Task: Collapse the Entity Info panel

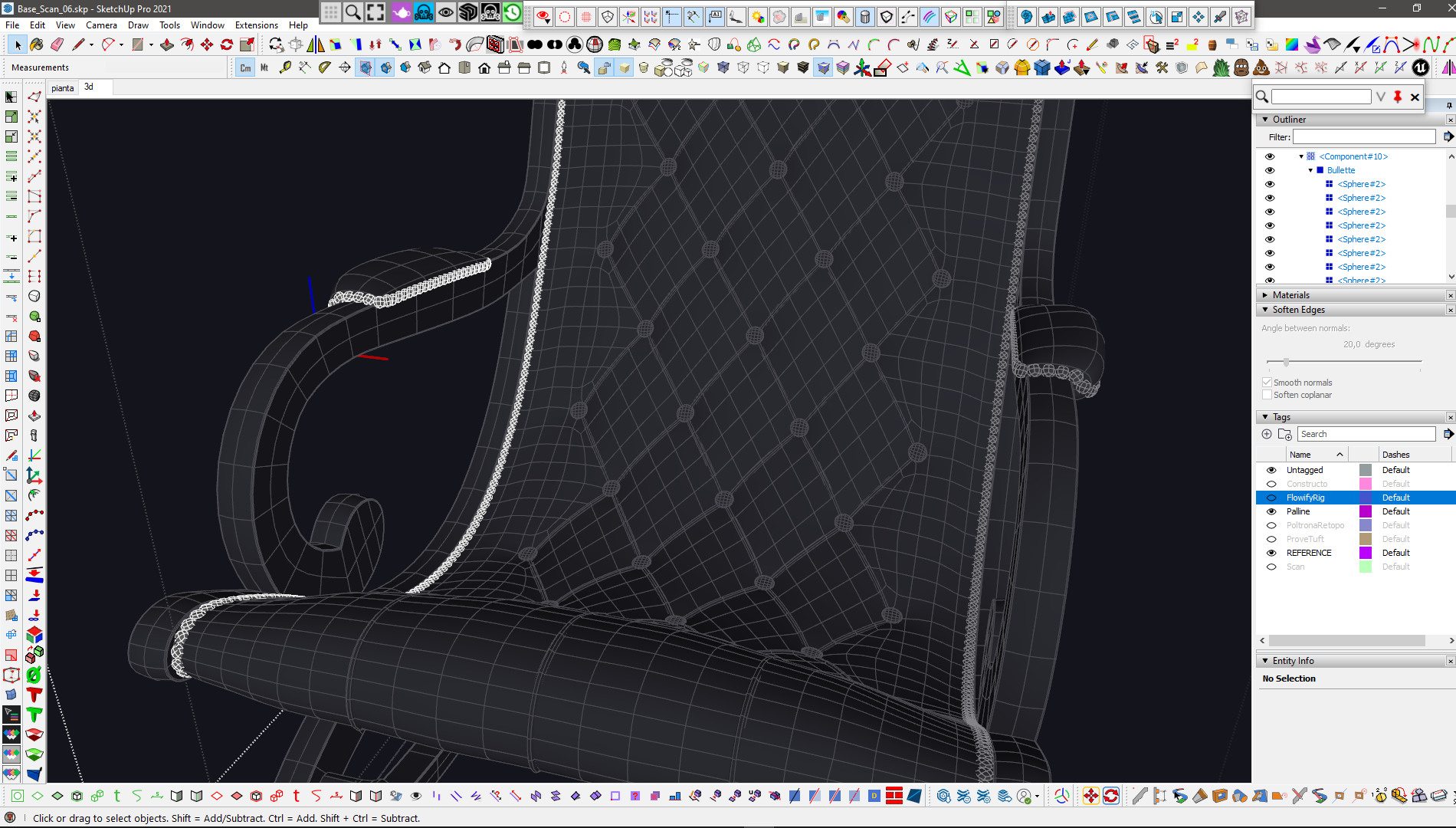Action: [1265, 661]
